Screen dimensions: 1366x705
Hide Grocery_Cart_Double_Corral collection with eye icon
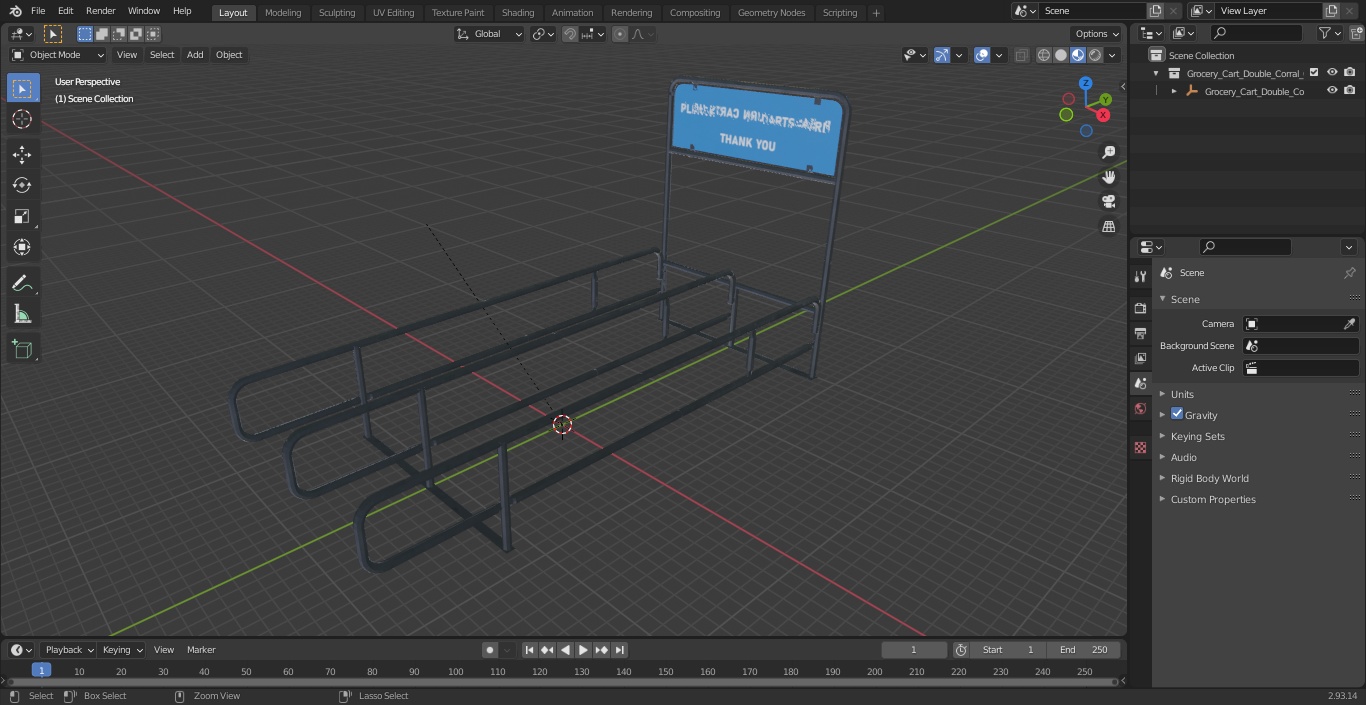(1332, 72)
